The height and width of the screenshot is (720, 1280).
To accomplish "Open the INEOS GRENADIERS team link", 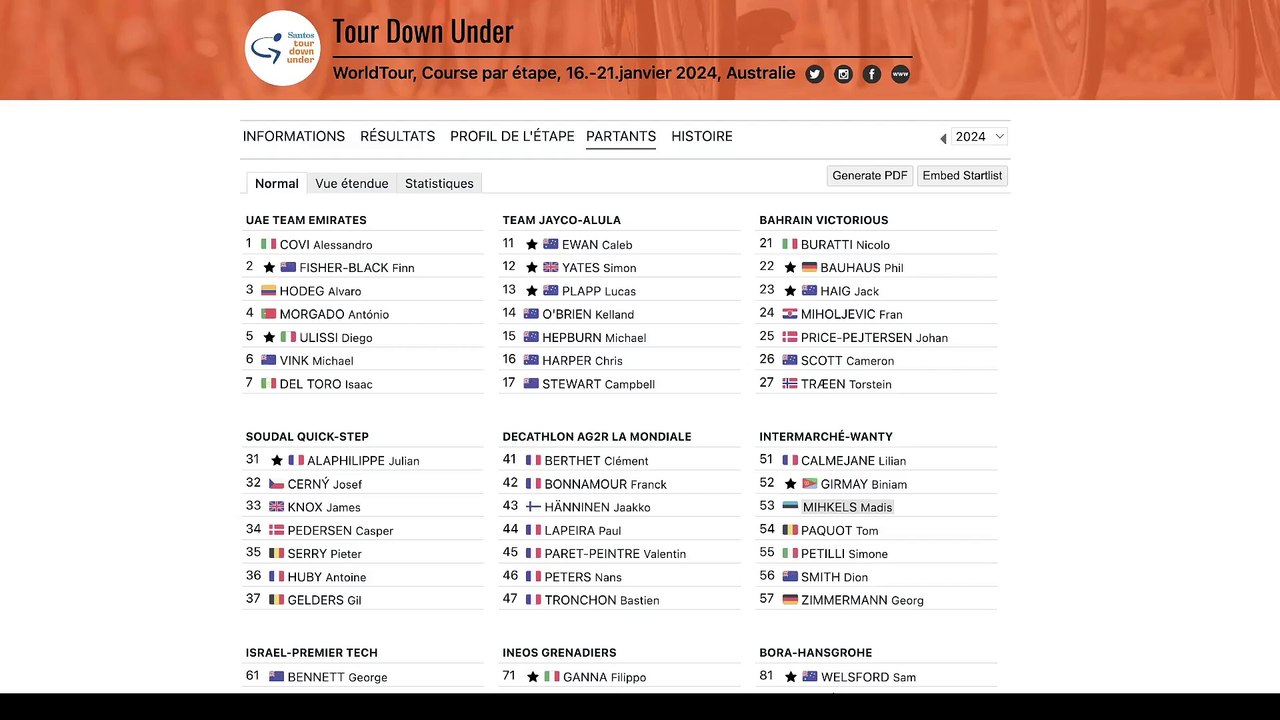I will click(560, 653).
